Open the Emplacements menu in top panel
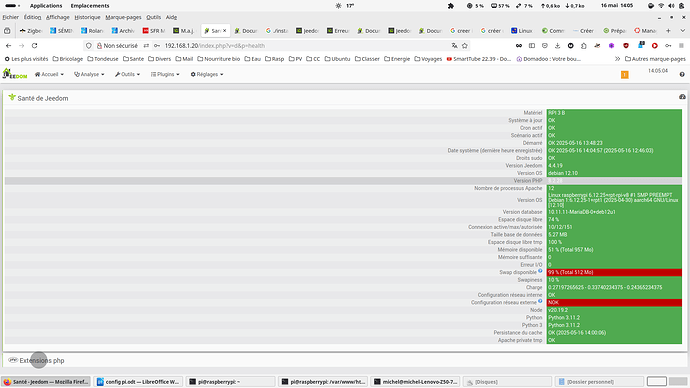 90,6
